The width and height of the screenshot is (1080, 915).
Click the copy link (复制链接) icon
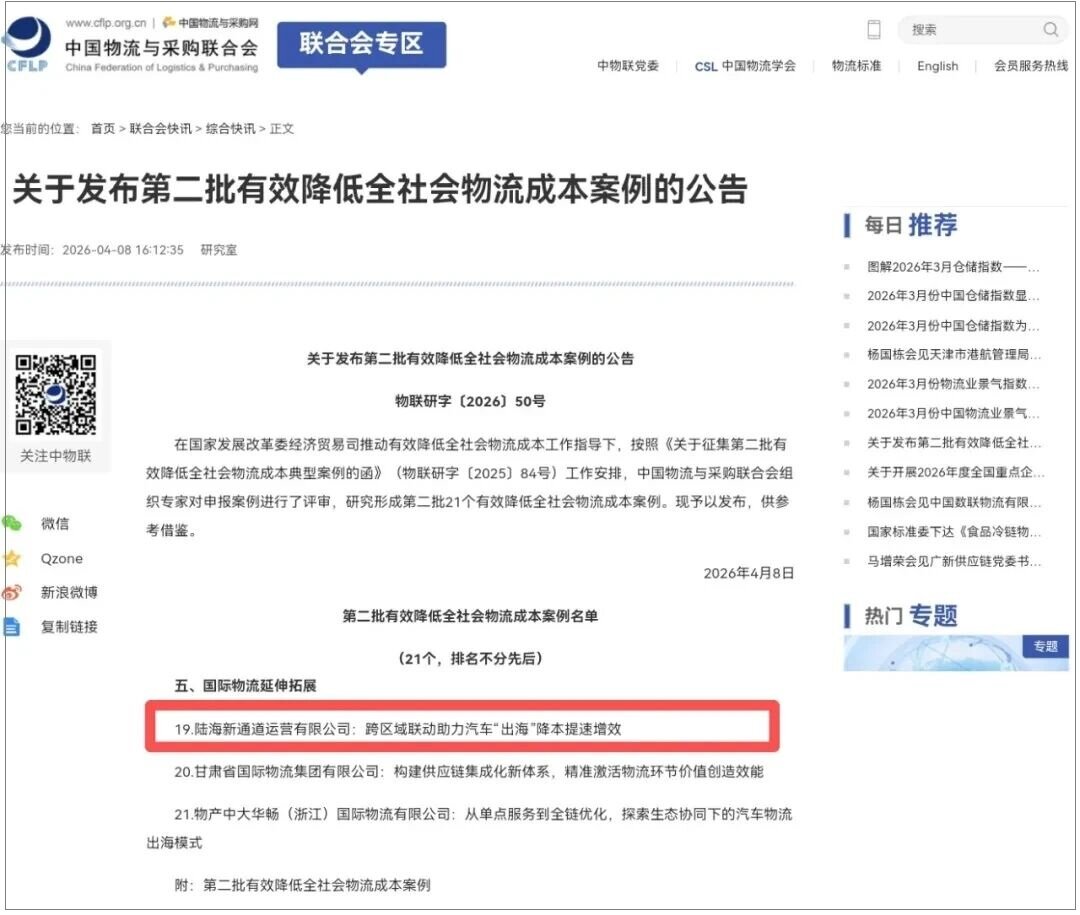tap(12, 627)
